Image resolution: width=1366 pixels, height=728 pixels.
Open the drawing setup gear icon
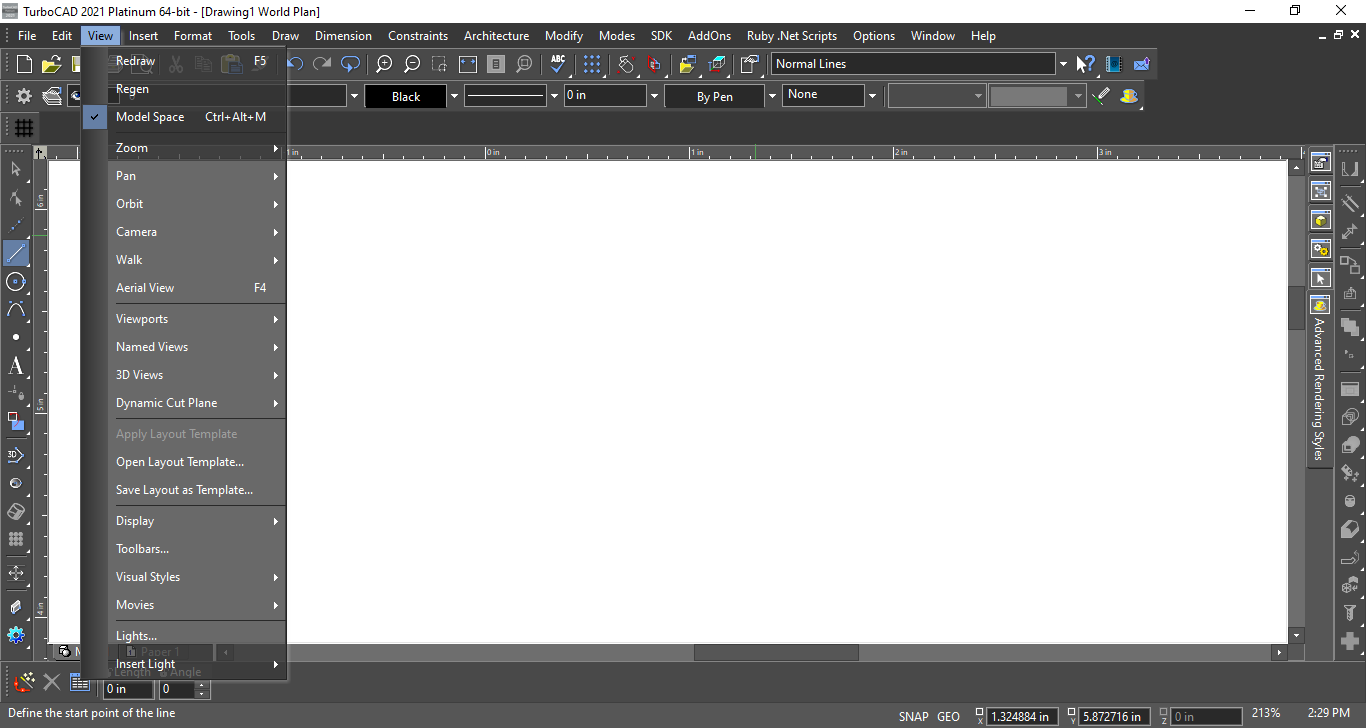[x=23, y=96]
